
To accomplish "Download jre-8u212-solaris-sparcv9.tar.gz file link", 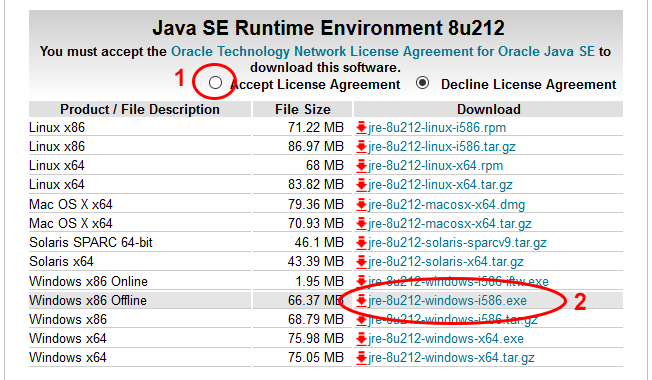I will (x=457, y=242).
